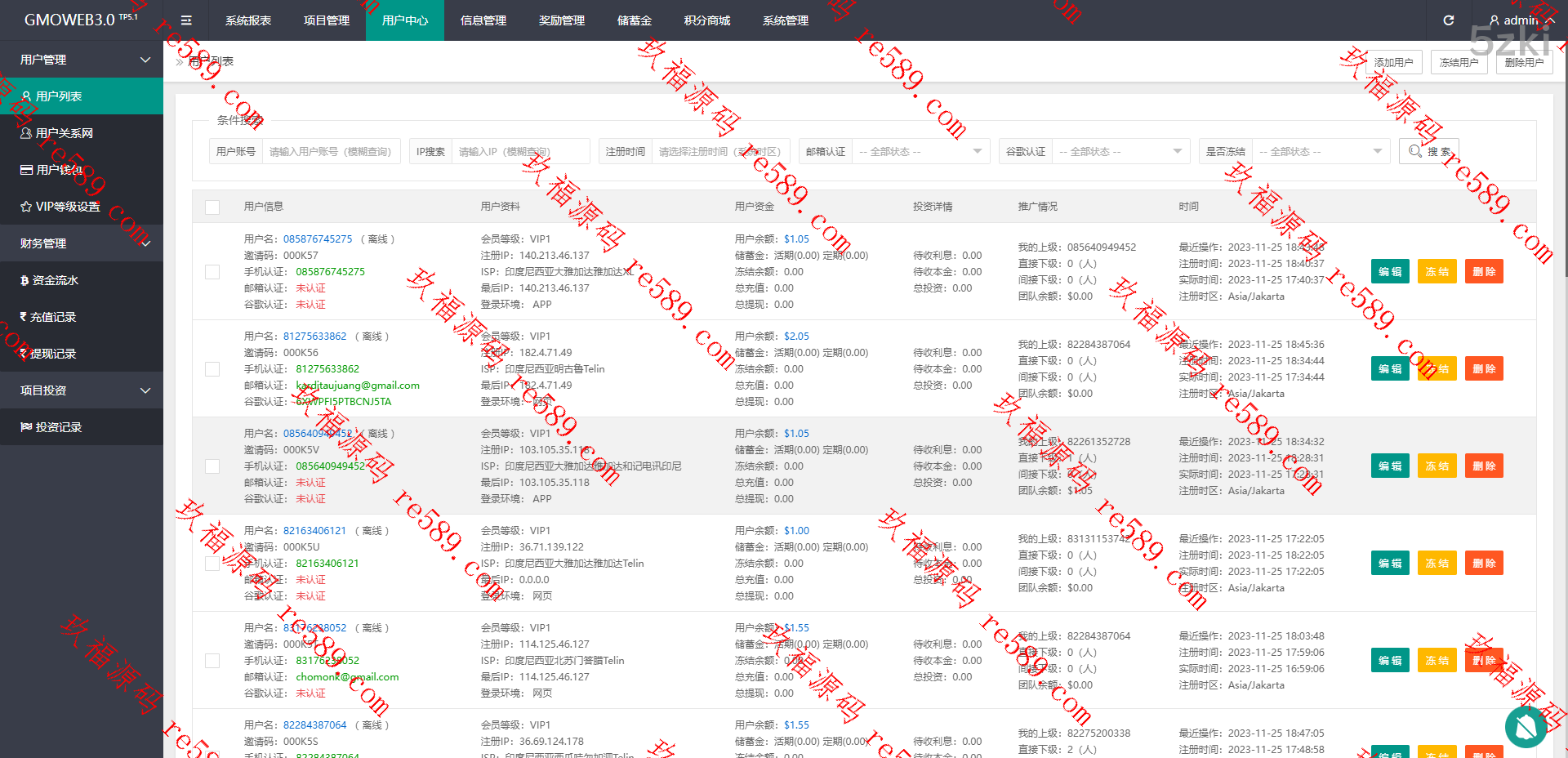Switch to the 系统报表 top menu

(x=248, y=20)
